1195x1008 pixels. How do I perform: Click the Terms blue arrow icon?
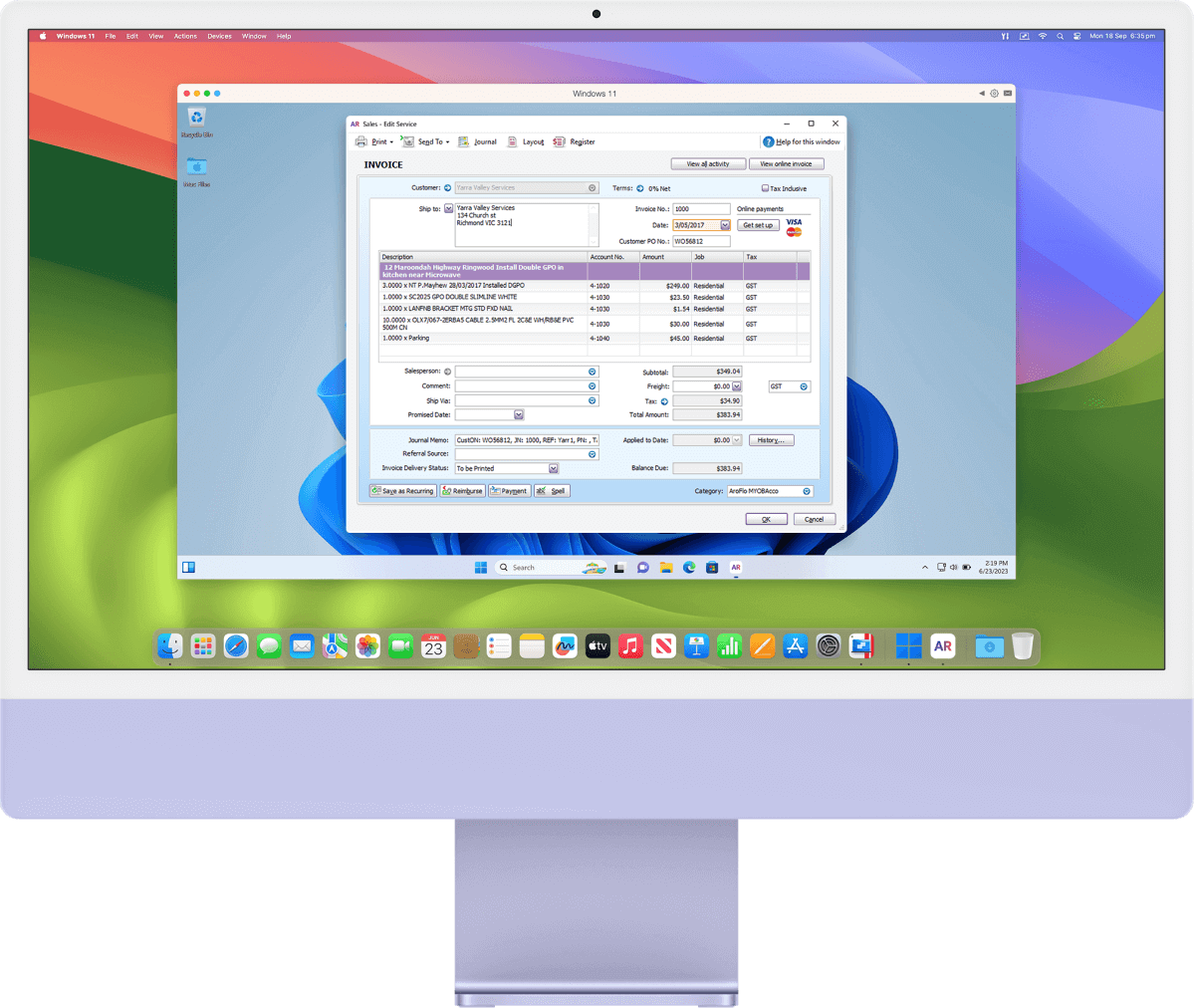(x=640, y=187)
